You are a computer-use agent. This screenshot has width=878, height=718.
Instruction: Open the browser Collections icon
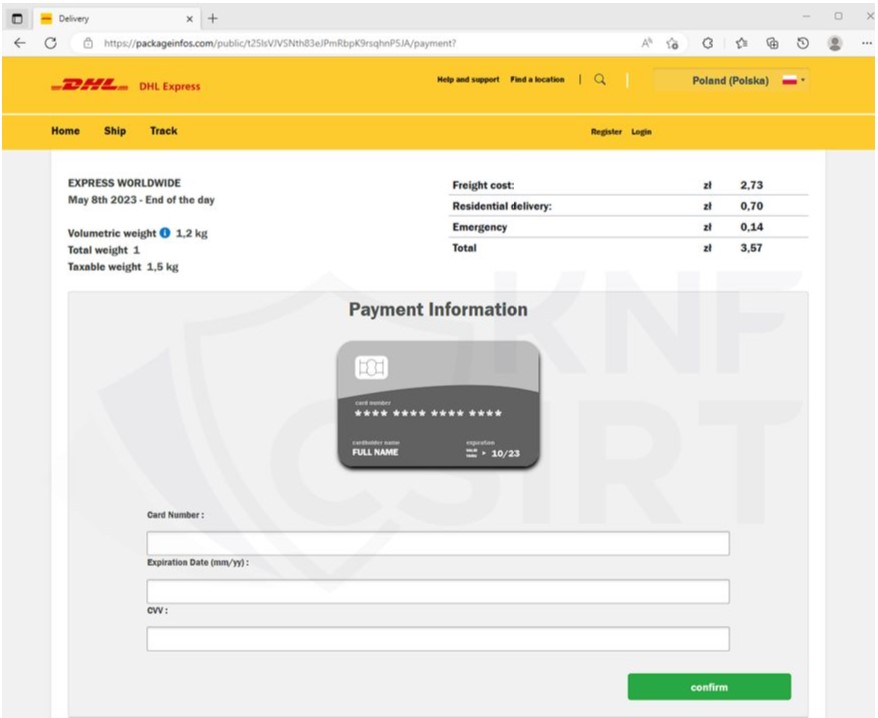pyautogui.click(x=772, y=44)
